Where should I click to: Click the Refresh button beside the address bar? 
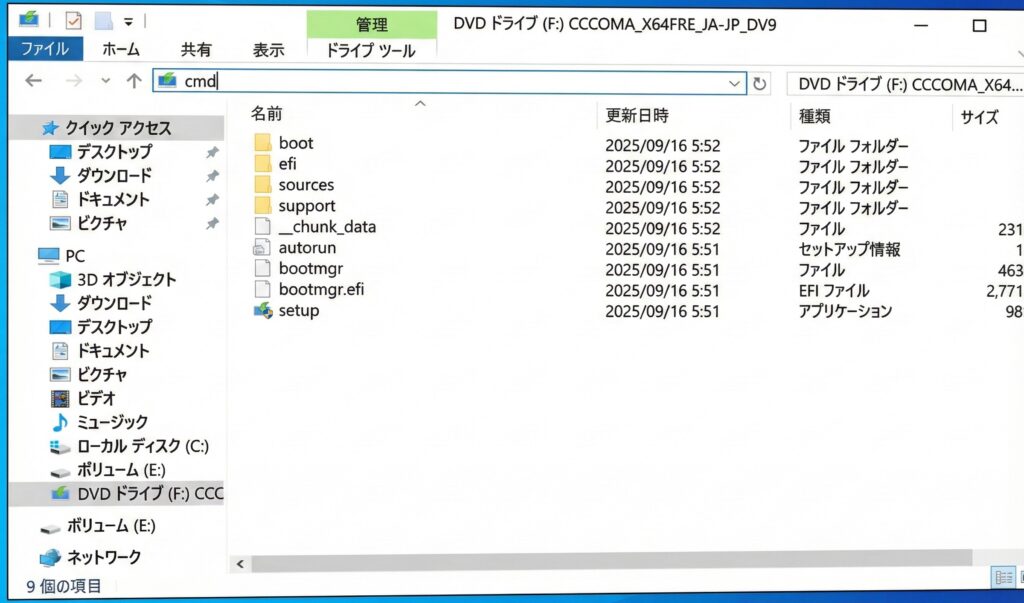coord(760,84)
